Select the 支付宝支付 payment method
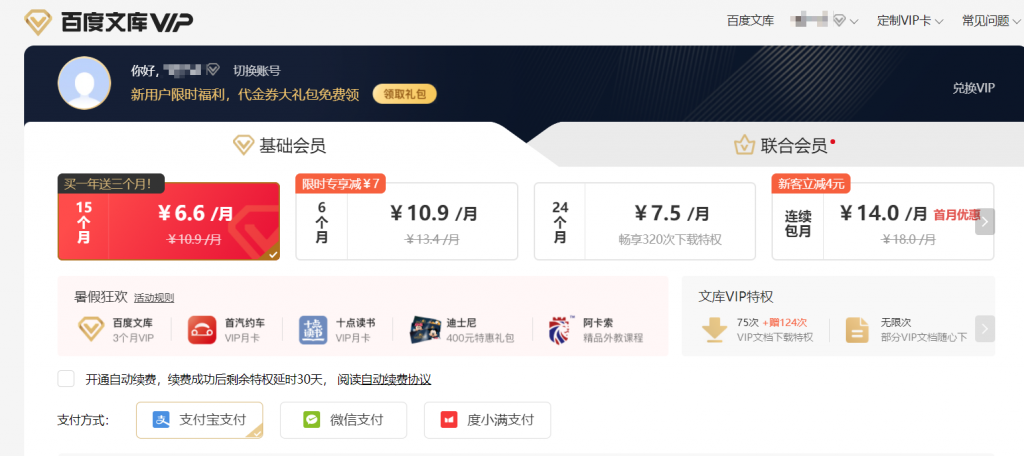1024x456 pixels. tap(200, 420)
